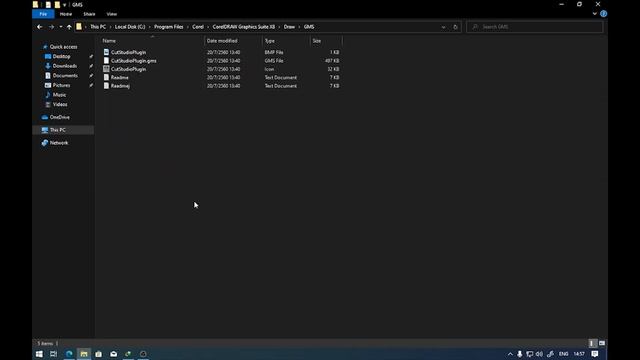Click the microphone tray icon
The width and height of the screenshot is (640, 360).
520,354
